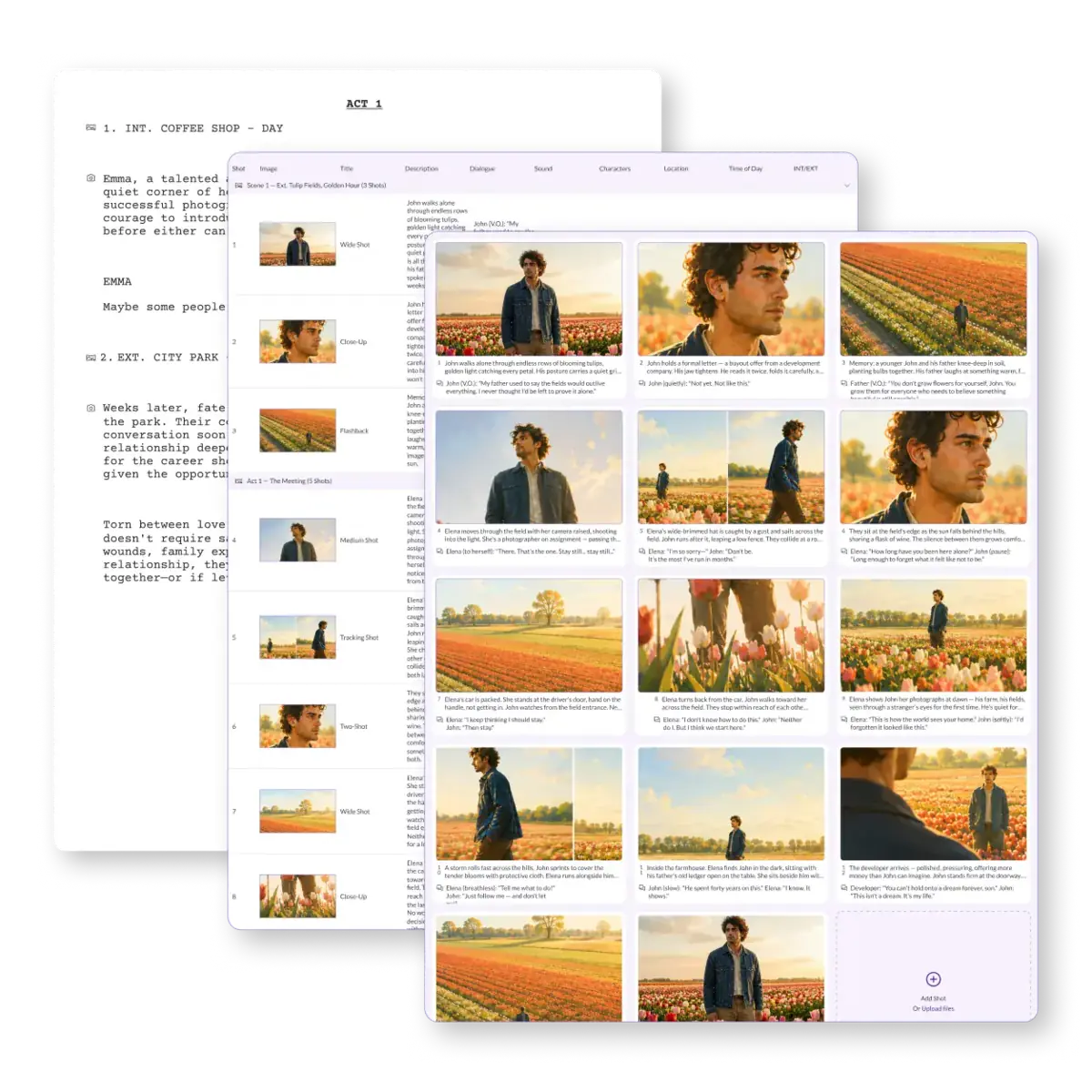Viewport: 1092px width, 1092px height.
Task: Click dialogue icon beside 'This is how the world sees'
Action: [x=844, y=720]
